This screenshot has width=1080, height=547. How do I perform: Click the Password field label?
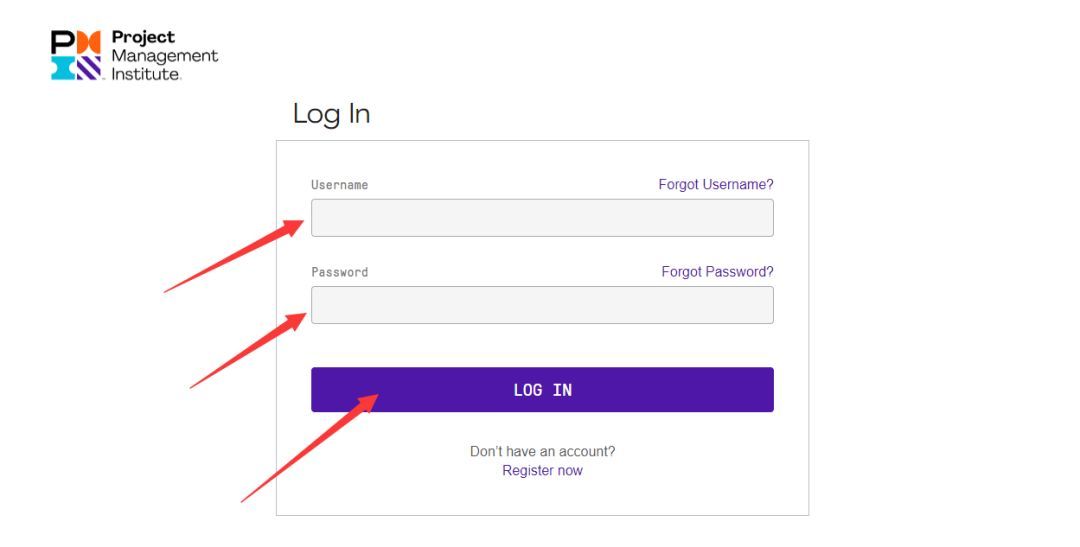pyautogui.click(x=339, y=272)
